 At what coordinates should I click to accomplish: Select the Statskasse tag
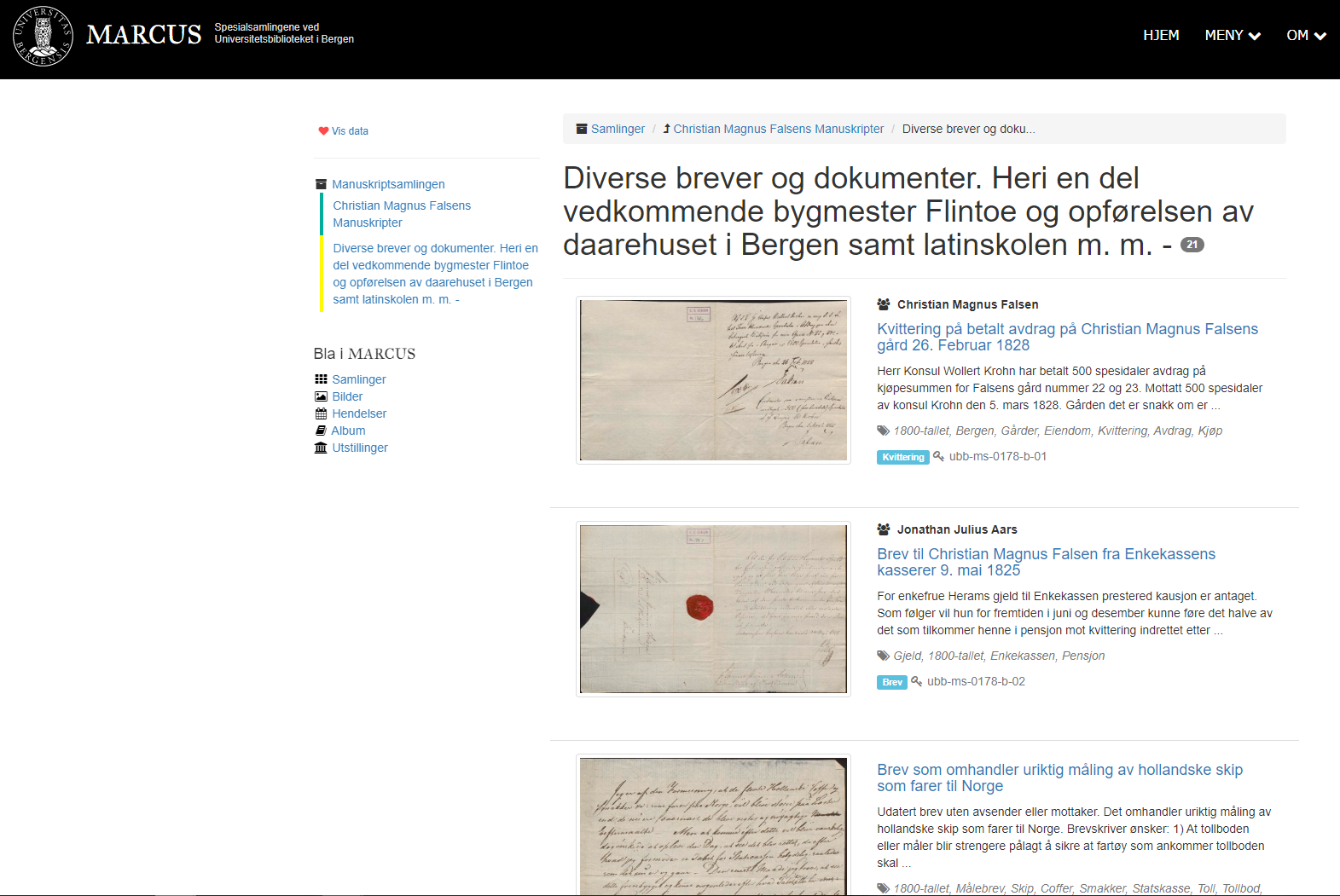1161,888
